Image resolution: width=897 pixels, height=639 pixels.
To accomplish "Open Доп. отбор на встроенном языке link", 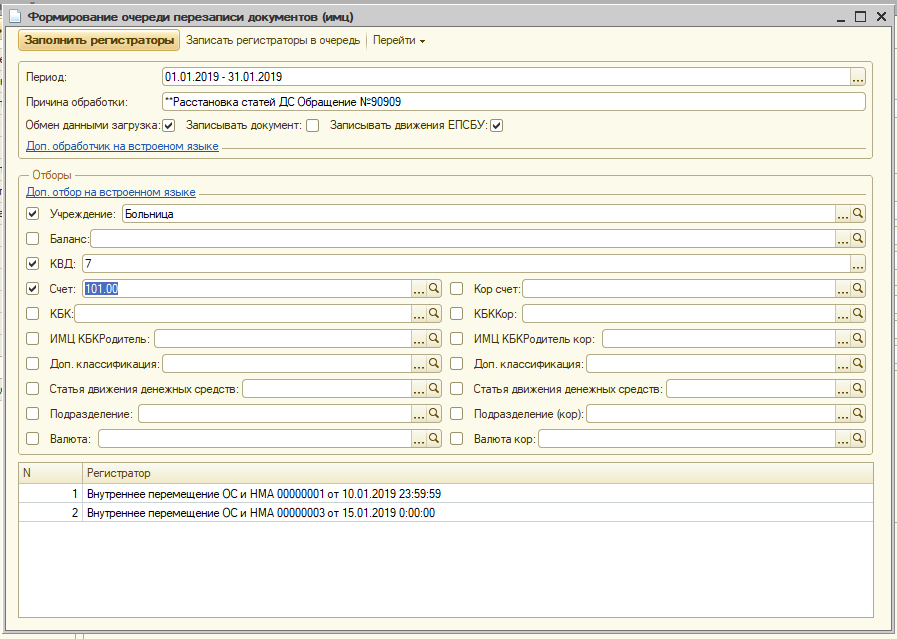I will [111, 192].
